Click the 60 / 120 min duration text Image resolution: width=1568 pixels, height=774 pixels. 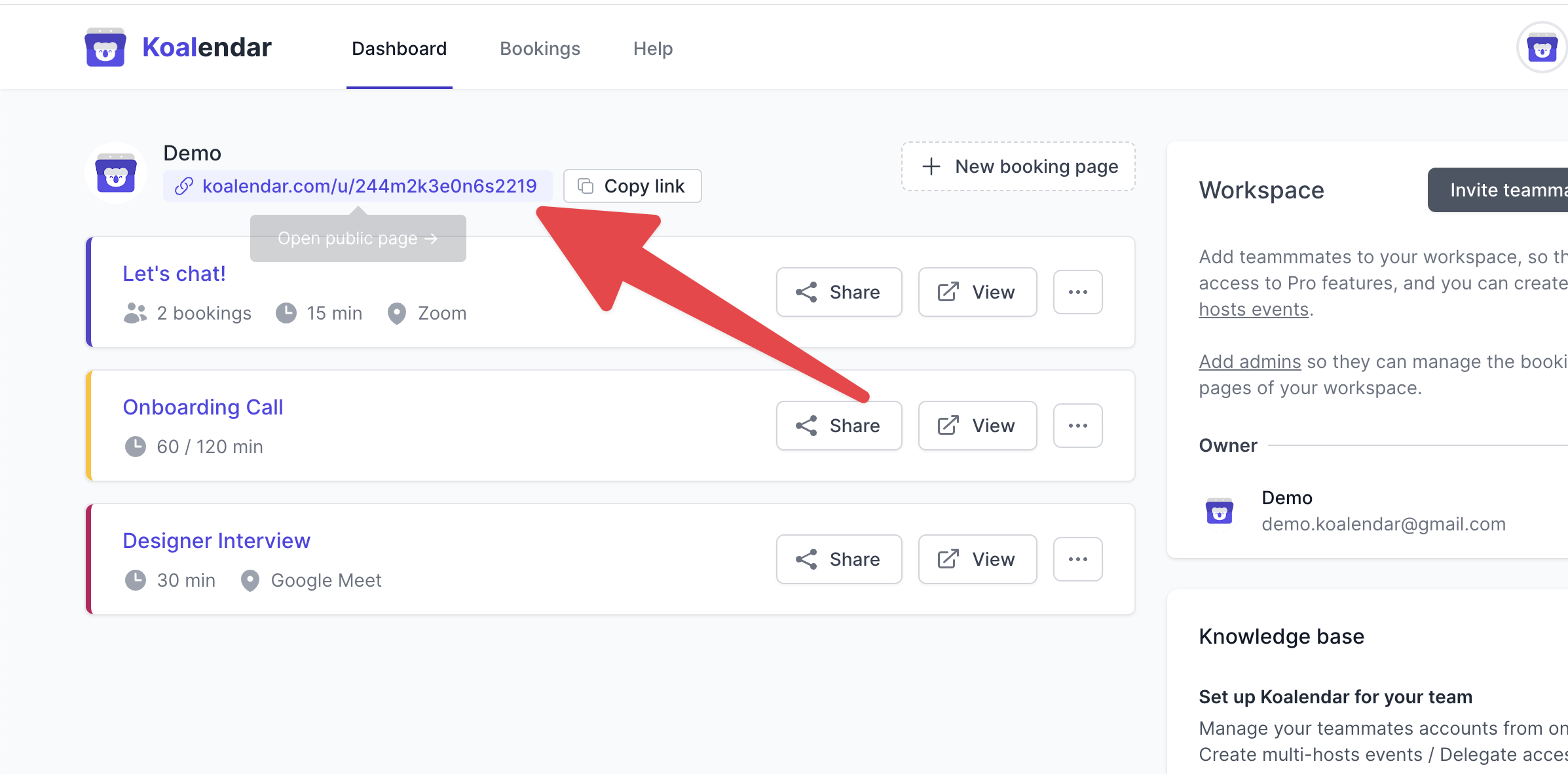[210, 447]
